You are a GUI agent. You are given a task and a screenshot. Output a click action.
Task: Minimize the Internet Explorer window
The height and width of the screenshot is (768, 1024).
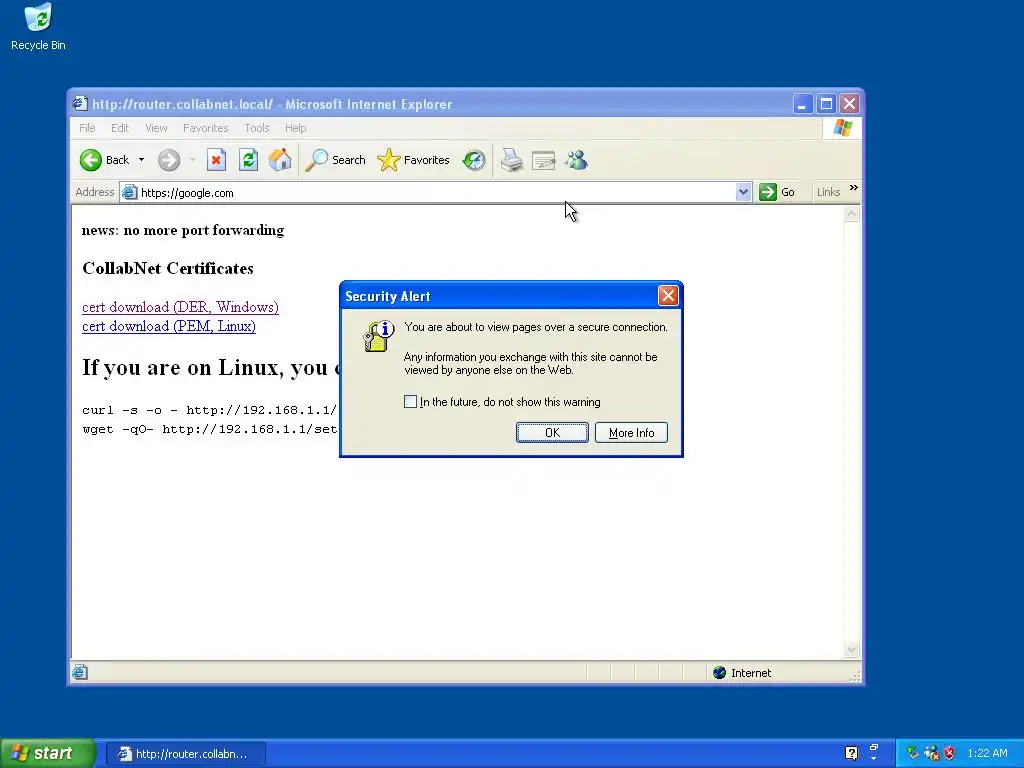[x=803, y=104]
